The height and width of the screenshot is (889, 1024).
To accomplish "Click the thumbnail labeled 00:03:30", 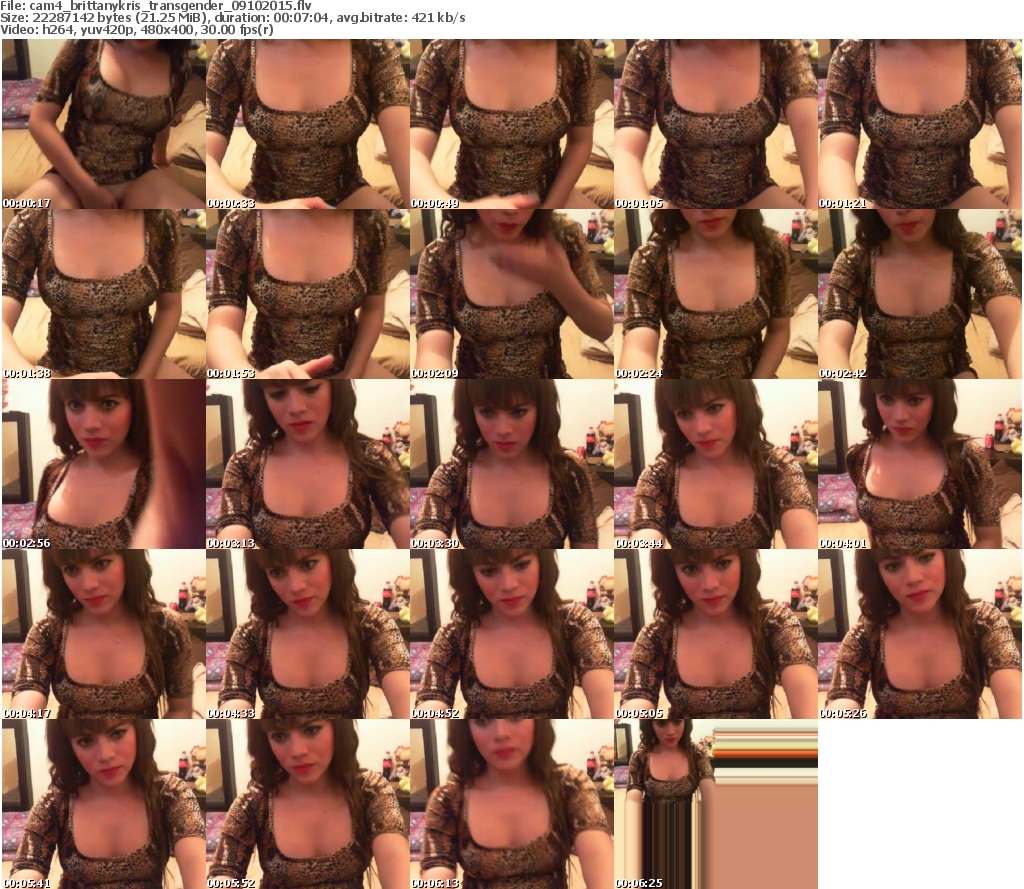I will 512,464.
